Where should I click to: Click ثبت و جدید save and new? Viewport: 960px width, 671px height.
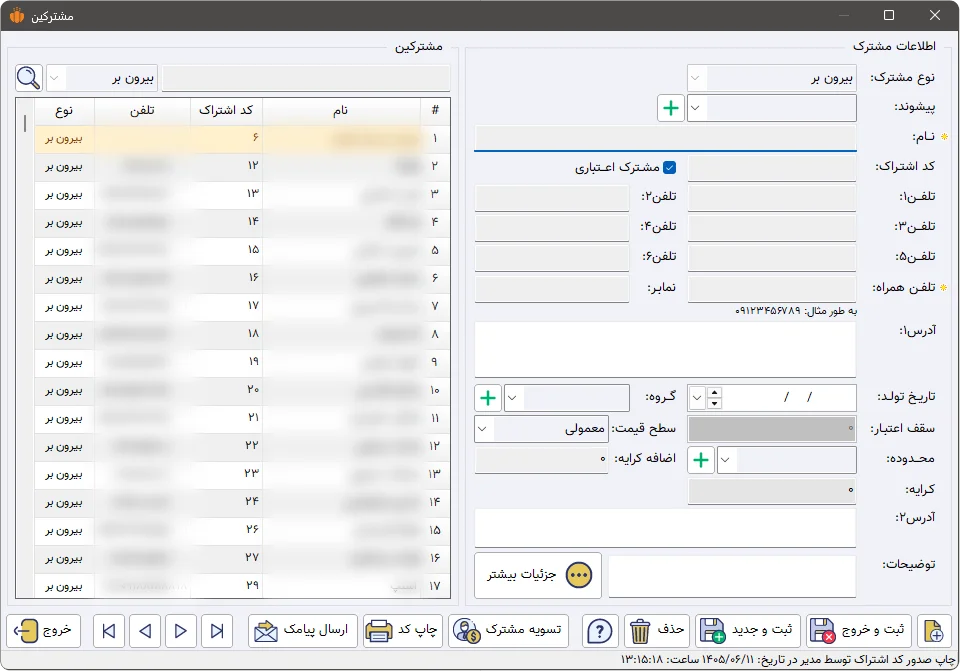click(748, 631)
